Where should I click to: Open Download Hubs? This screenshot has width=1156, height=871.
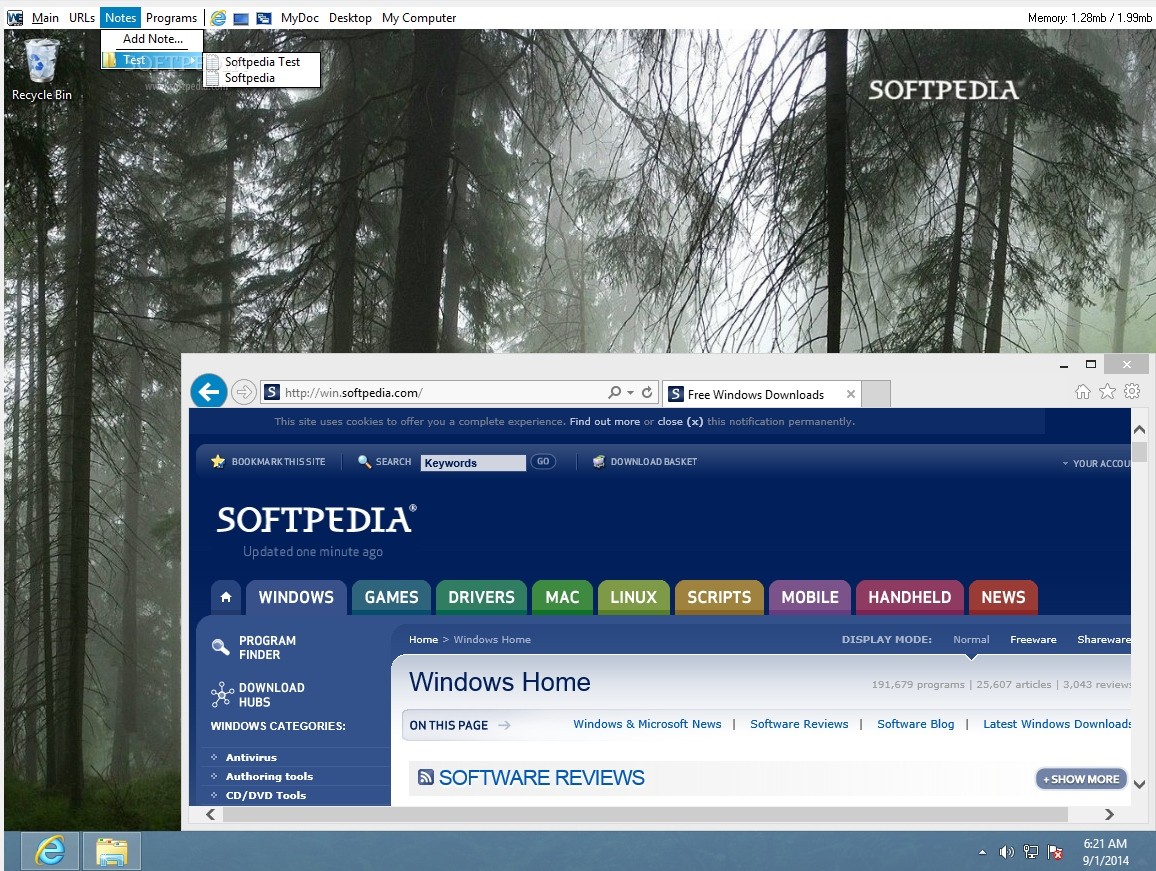258,695
